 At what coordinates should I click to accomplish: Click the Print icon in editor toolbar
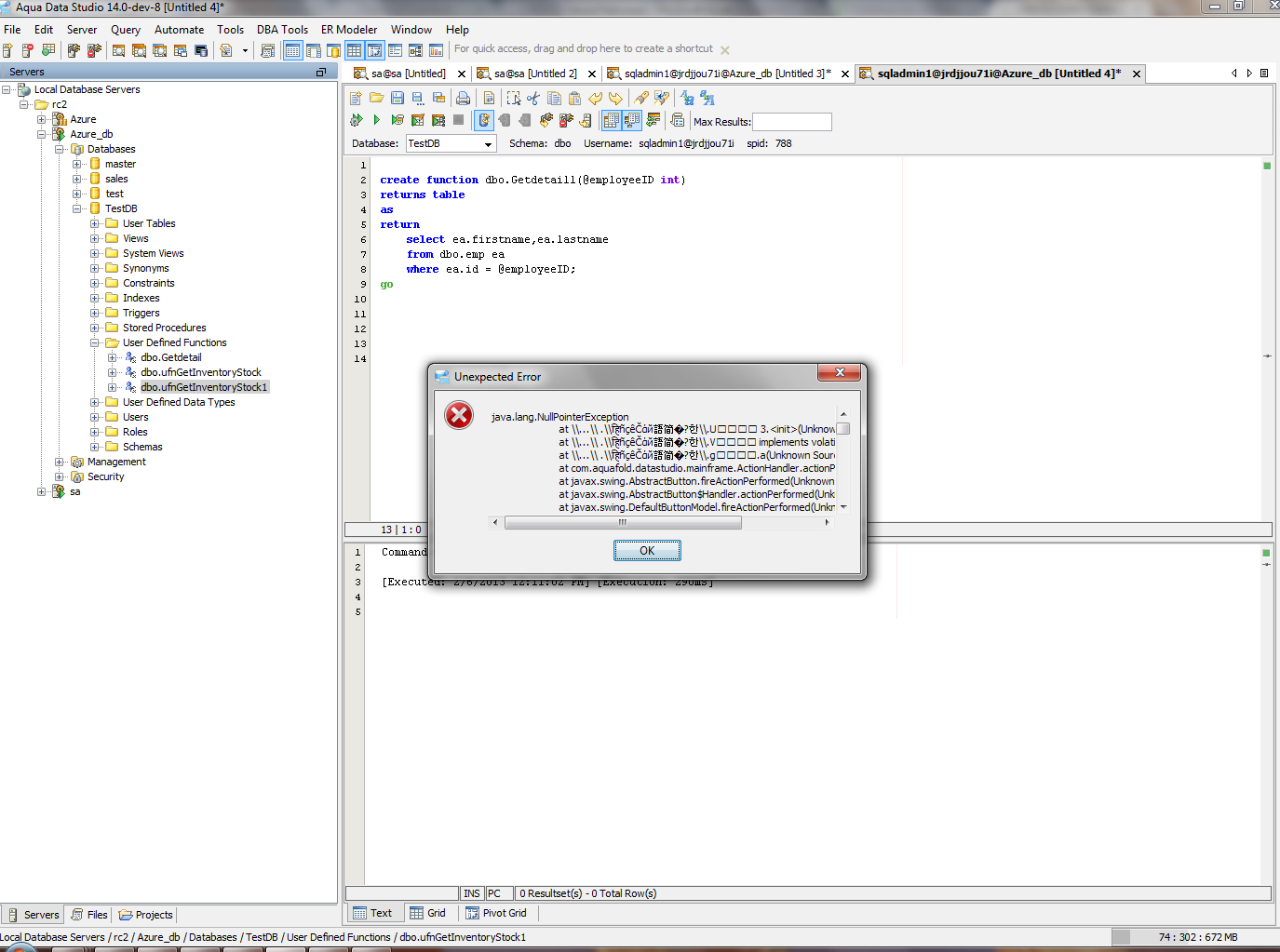pyautogui.click(x=463, y=98)
